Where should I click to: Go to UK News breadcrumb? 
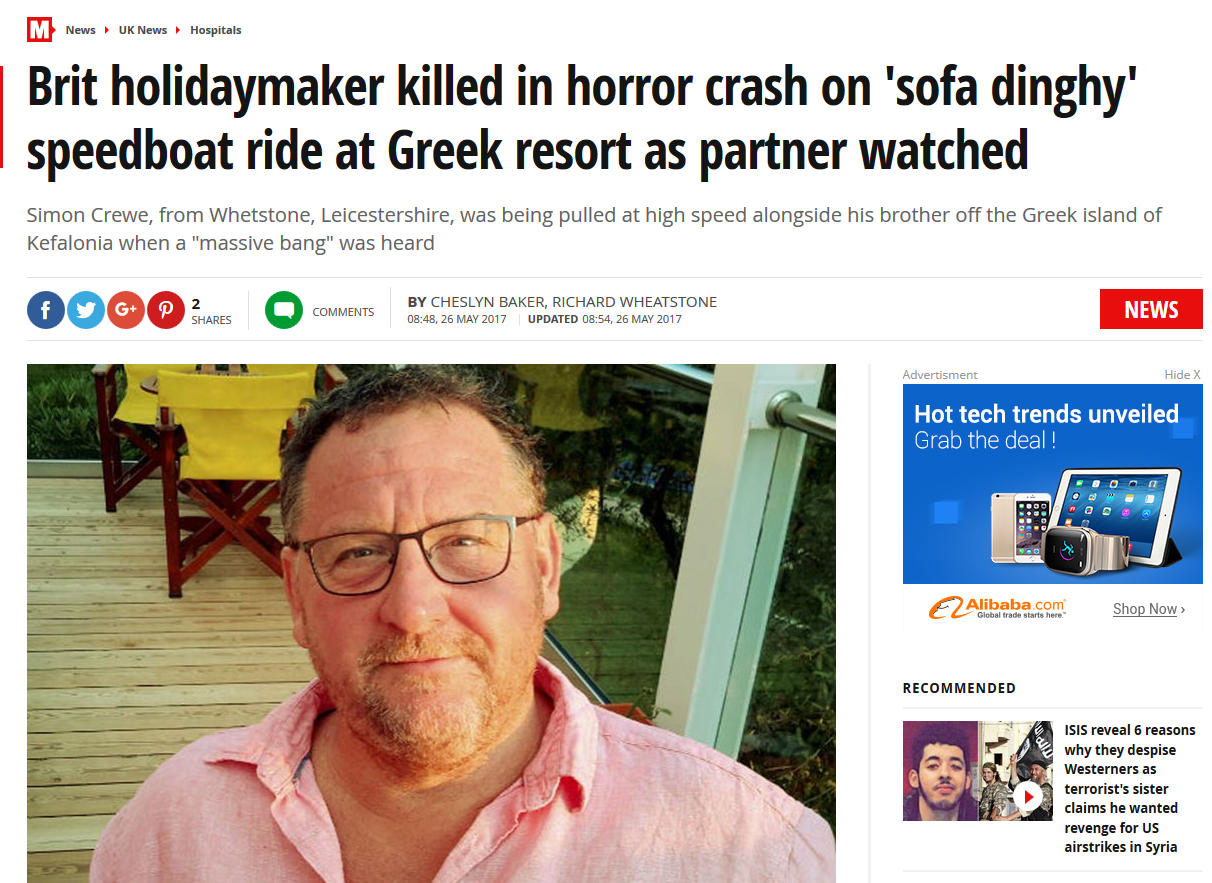coord(143,30)
